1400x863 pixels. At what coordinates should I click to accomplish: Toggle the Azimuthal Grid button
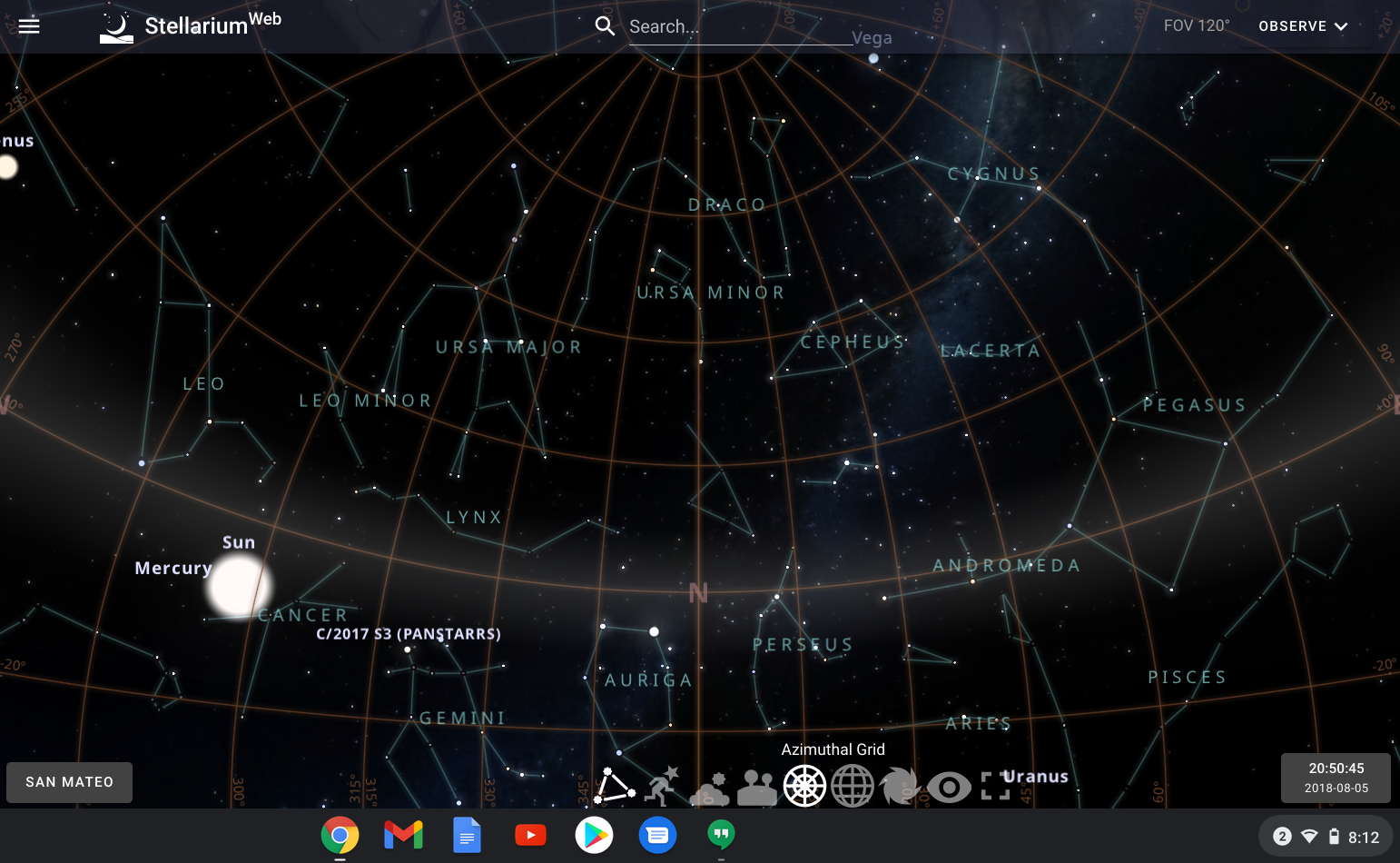(804, 786)
